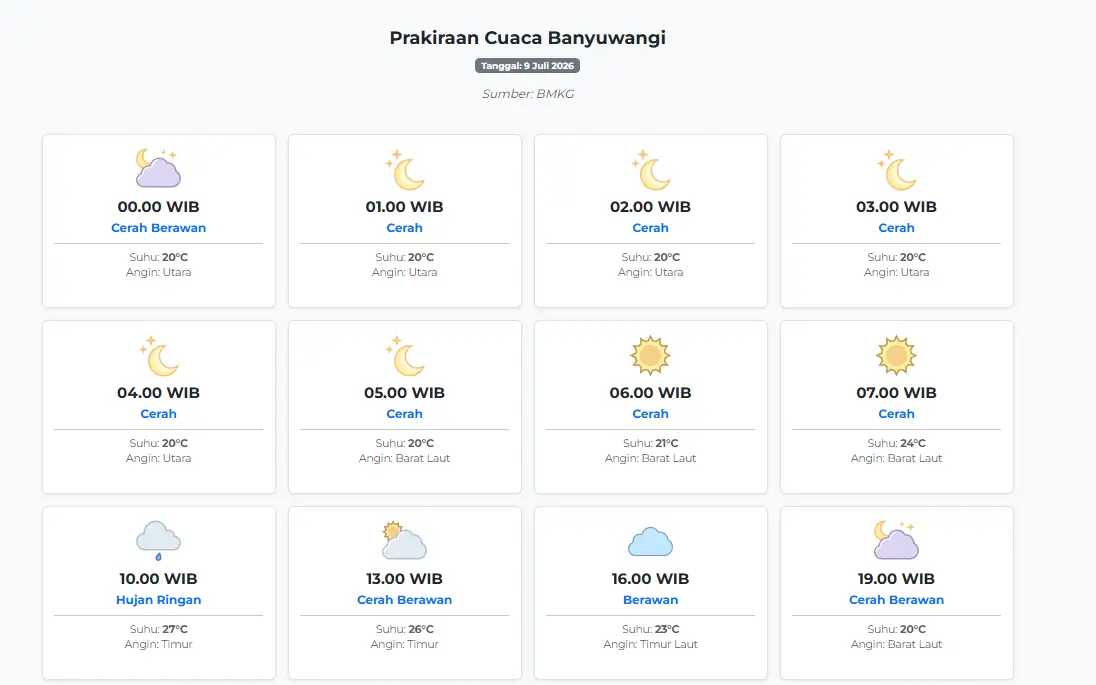Click the moon icon above 01.00 WIB

[x=405, y=170]
